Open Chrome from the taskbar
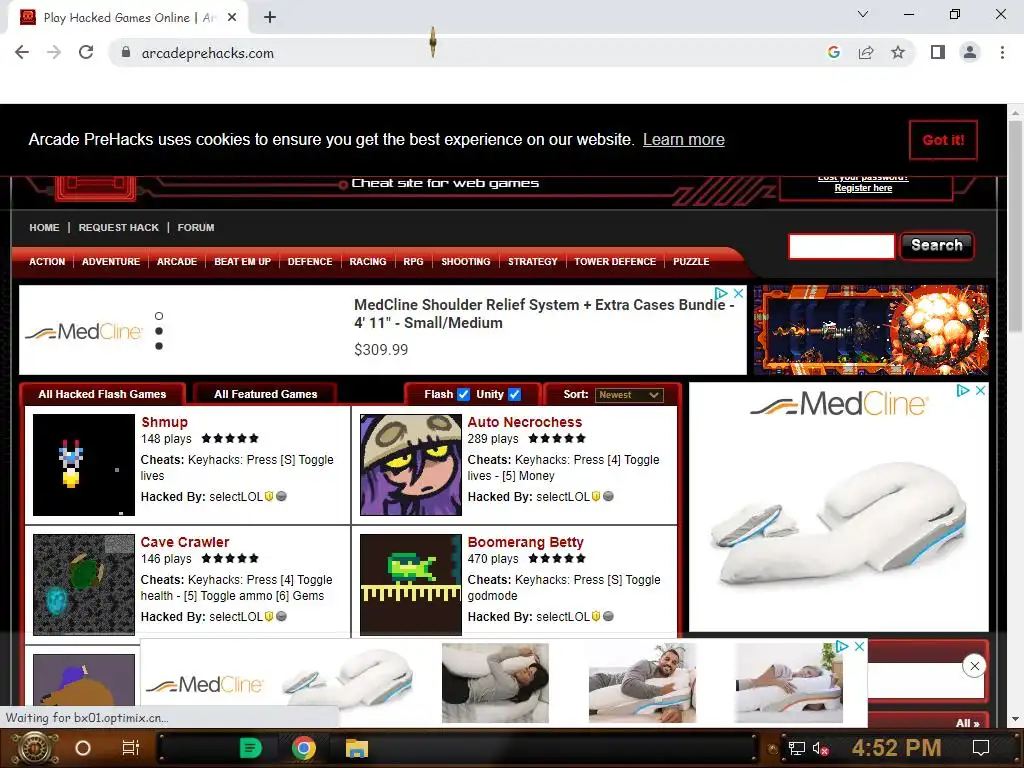Screen dimensions: 1024x768 pos(304,748)
